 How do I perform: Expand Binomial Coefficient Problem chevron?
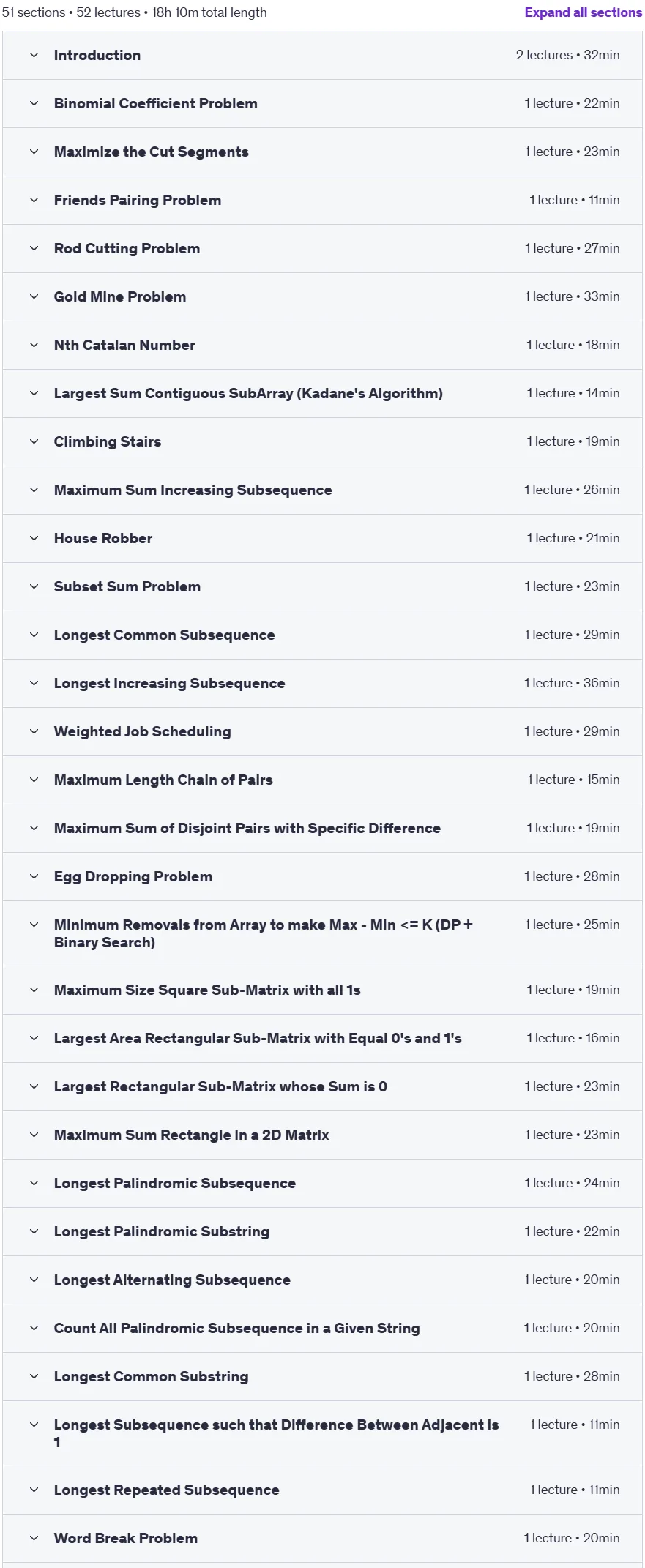pos(34,103)
